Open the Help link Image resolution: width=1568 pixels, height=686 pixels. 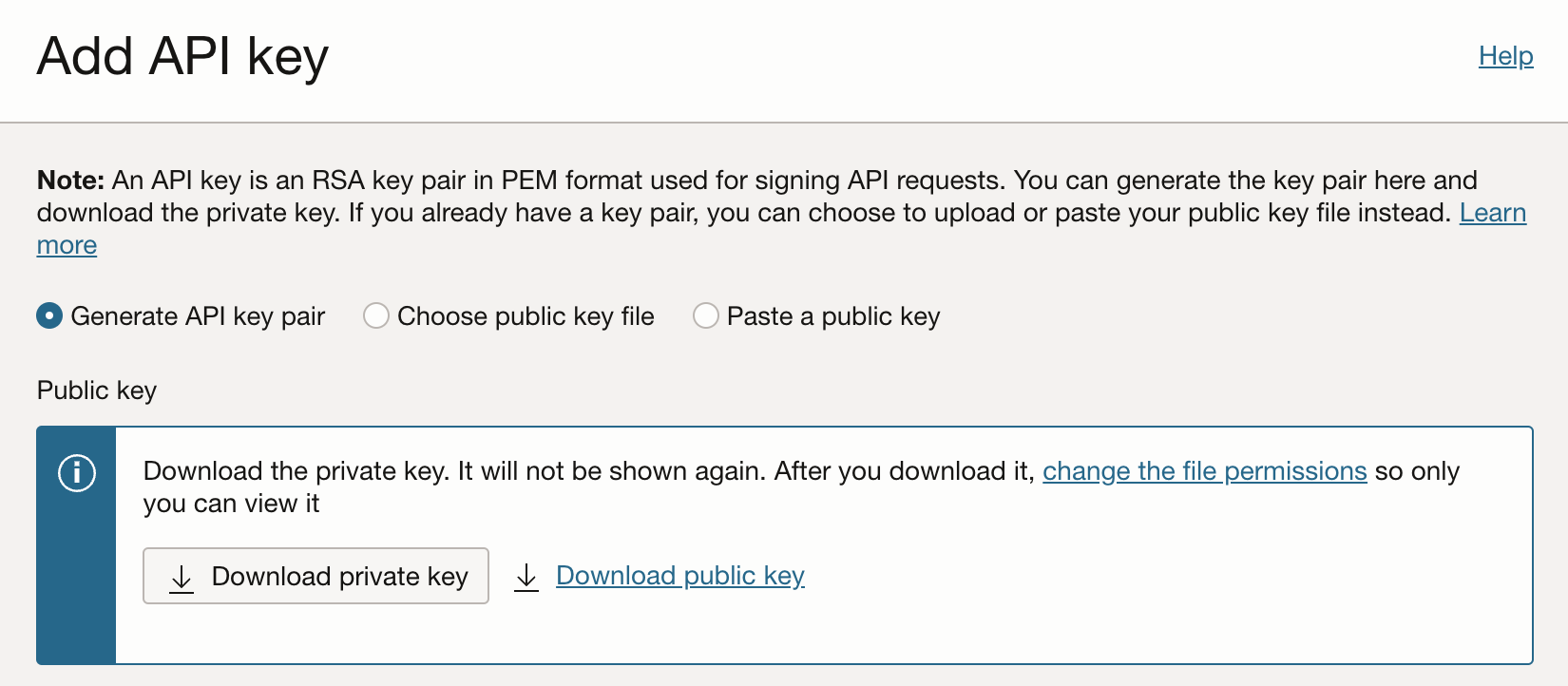click(1505, 56)
